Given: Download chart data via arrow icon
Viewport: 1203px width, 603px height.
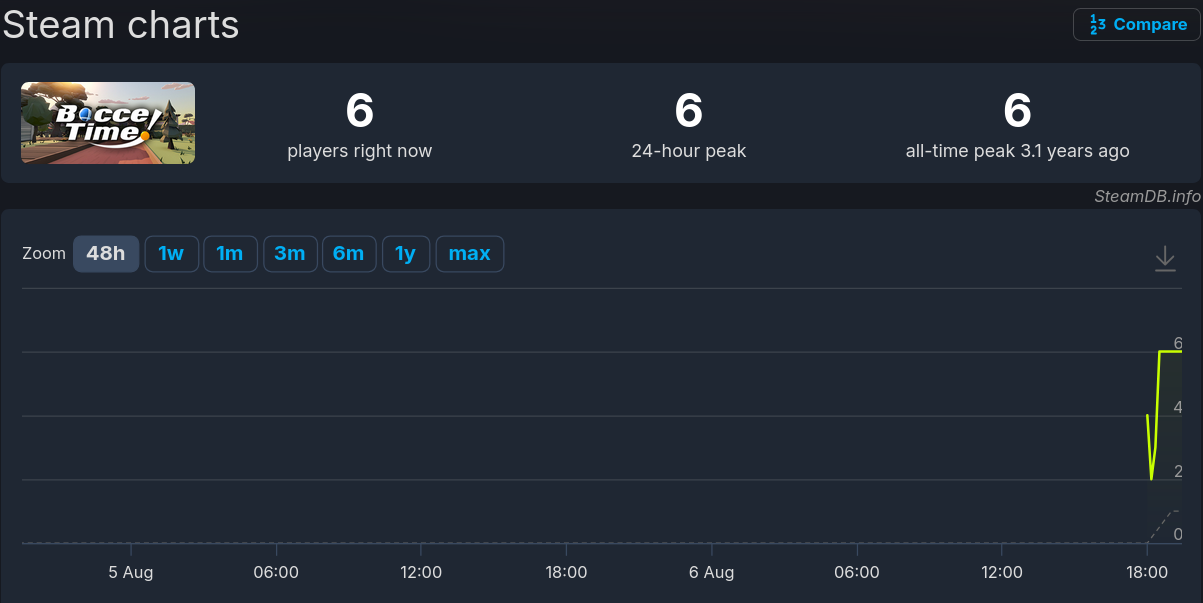Looking at the screenshot, I should [x=1165, y=259].
